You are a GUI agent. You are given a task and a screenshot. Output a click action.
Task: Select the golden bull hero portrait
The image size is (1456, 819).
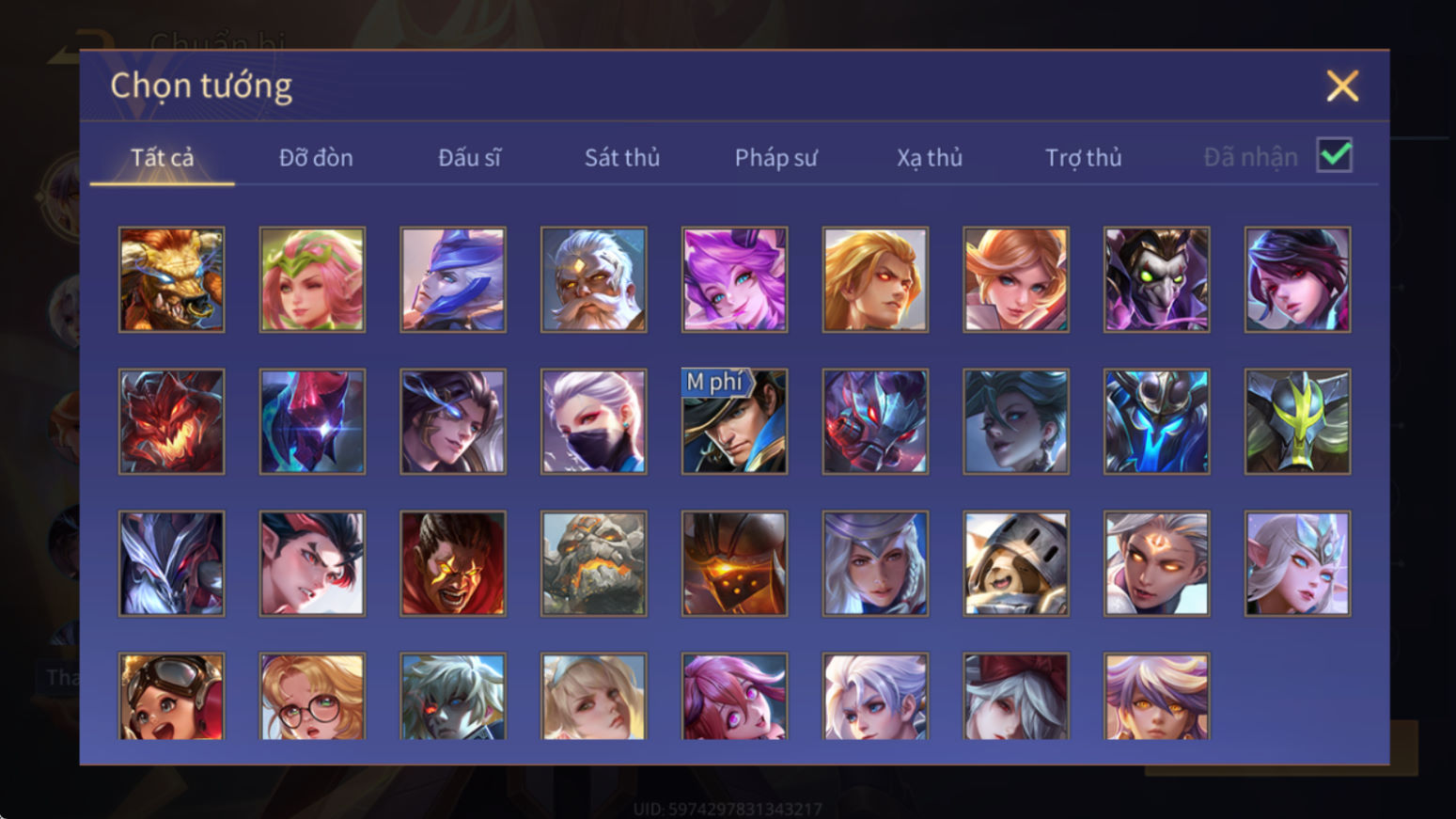(171, 279)
